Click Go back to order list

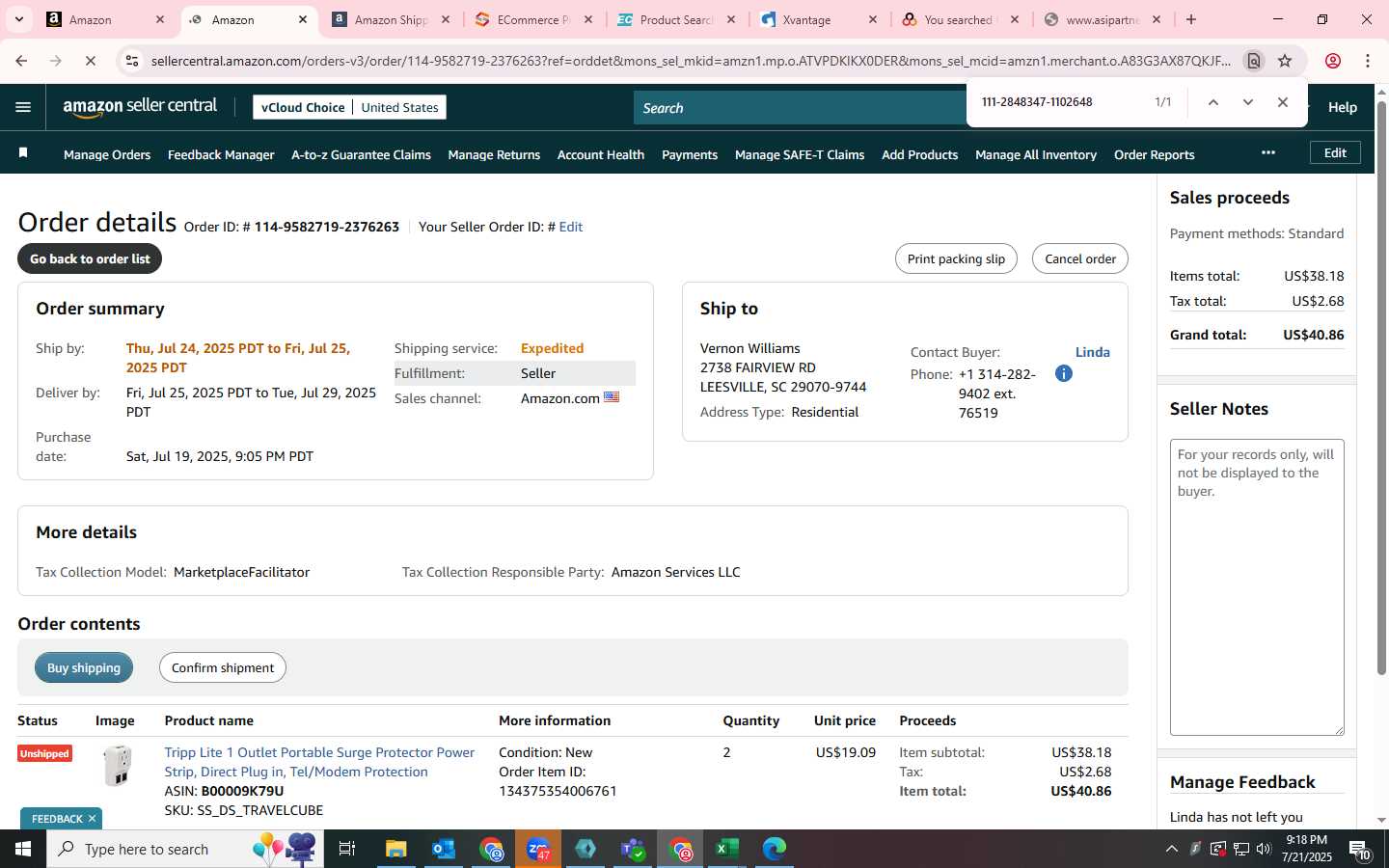[90, 258]
